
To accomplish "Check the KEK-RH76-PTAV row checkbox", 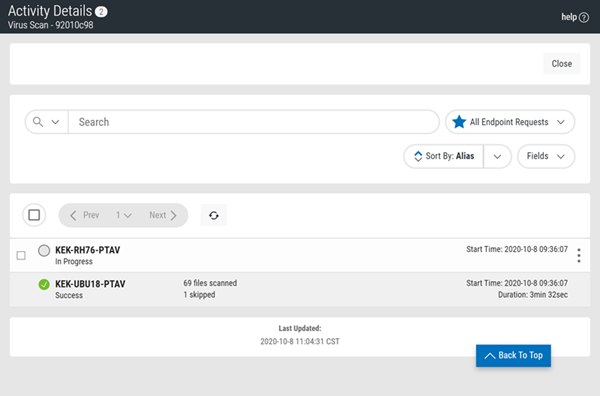I will coord(21,255).
